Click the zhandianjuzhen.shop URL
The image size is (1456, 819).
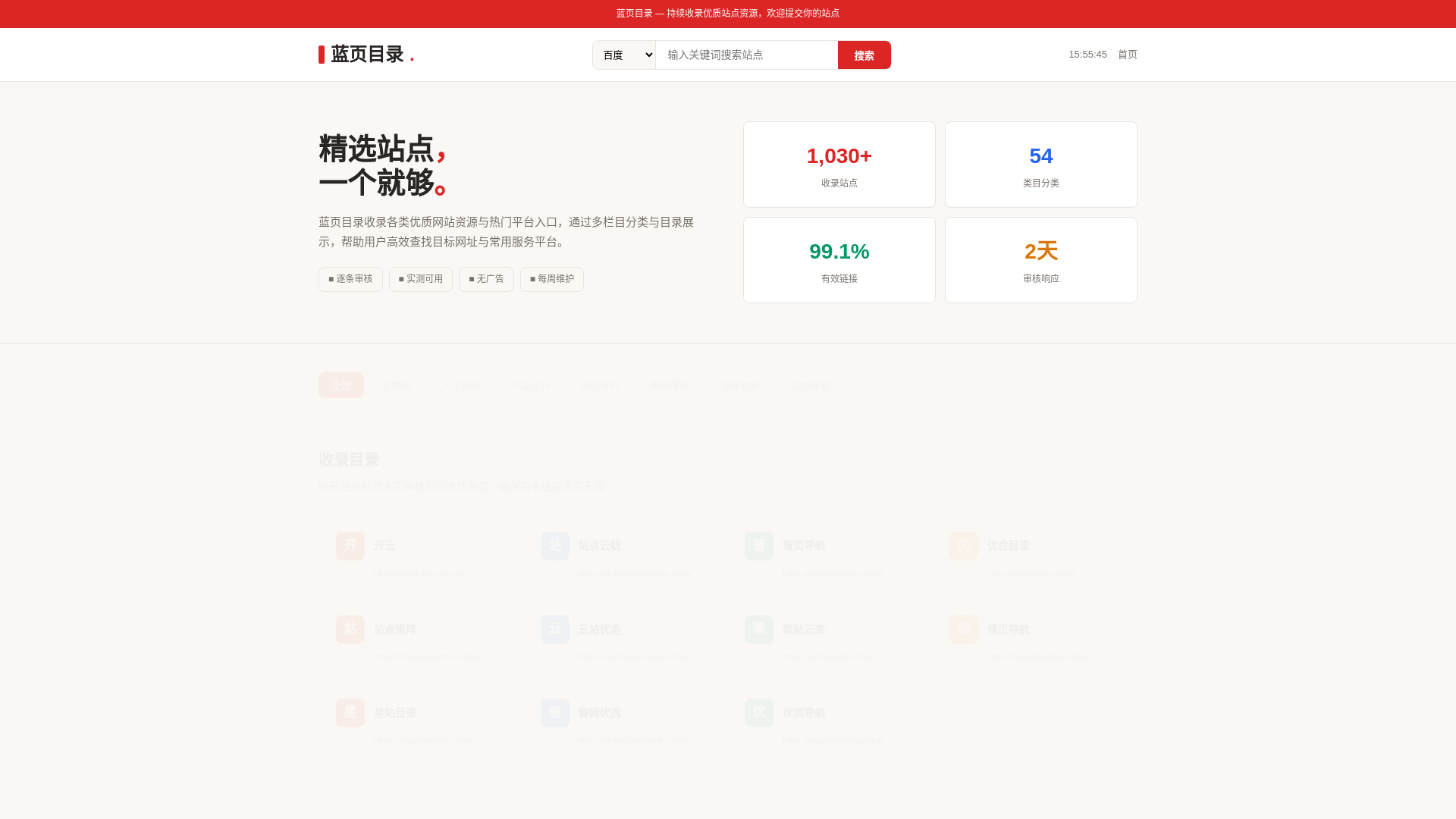coord(426,657)
